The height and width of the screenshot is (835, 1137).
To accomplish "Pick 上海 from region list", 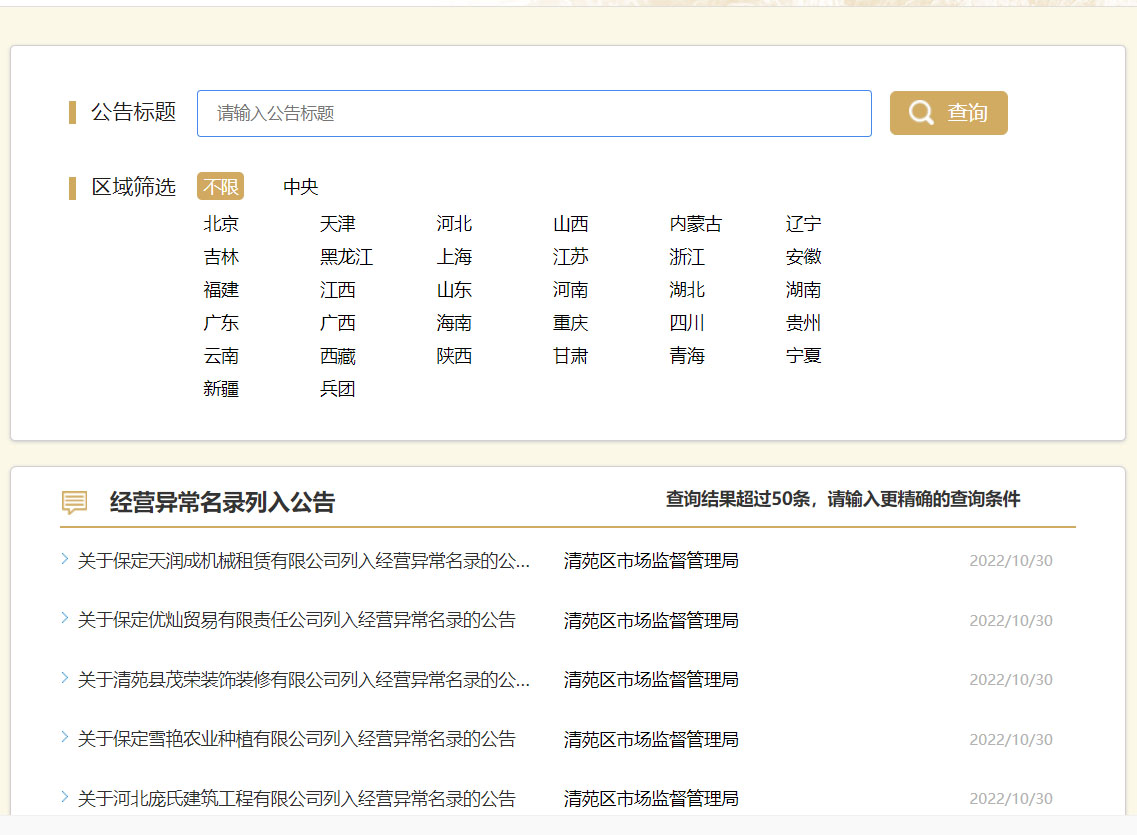I will pyautogui.click(x=455, y=257).
